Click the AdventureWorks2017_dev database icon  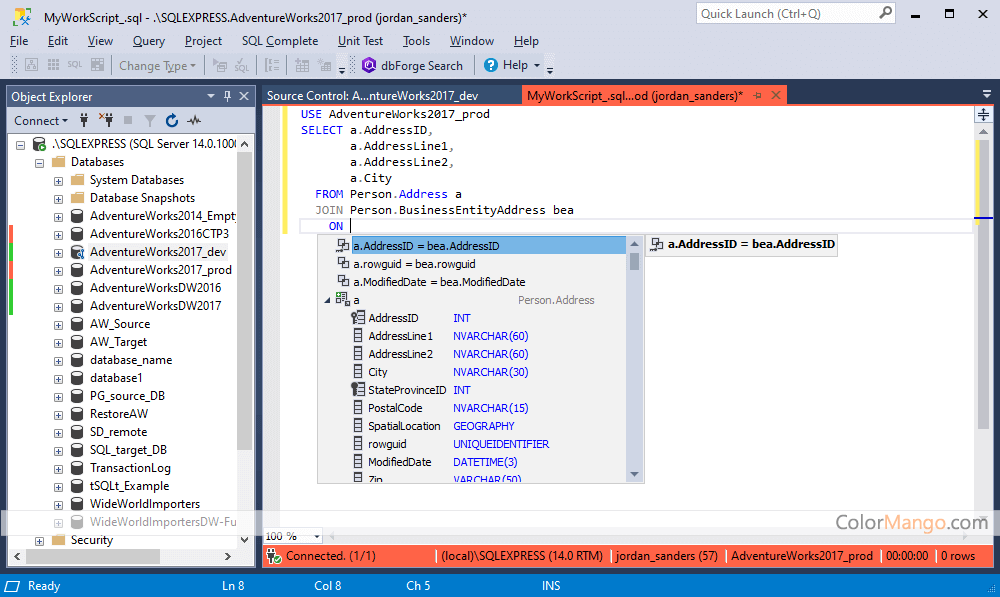[77, 252]
